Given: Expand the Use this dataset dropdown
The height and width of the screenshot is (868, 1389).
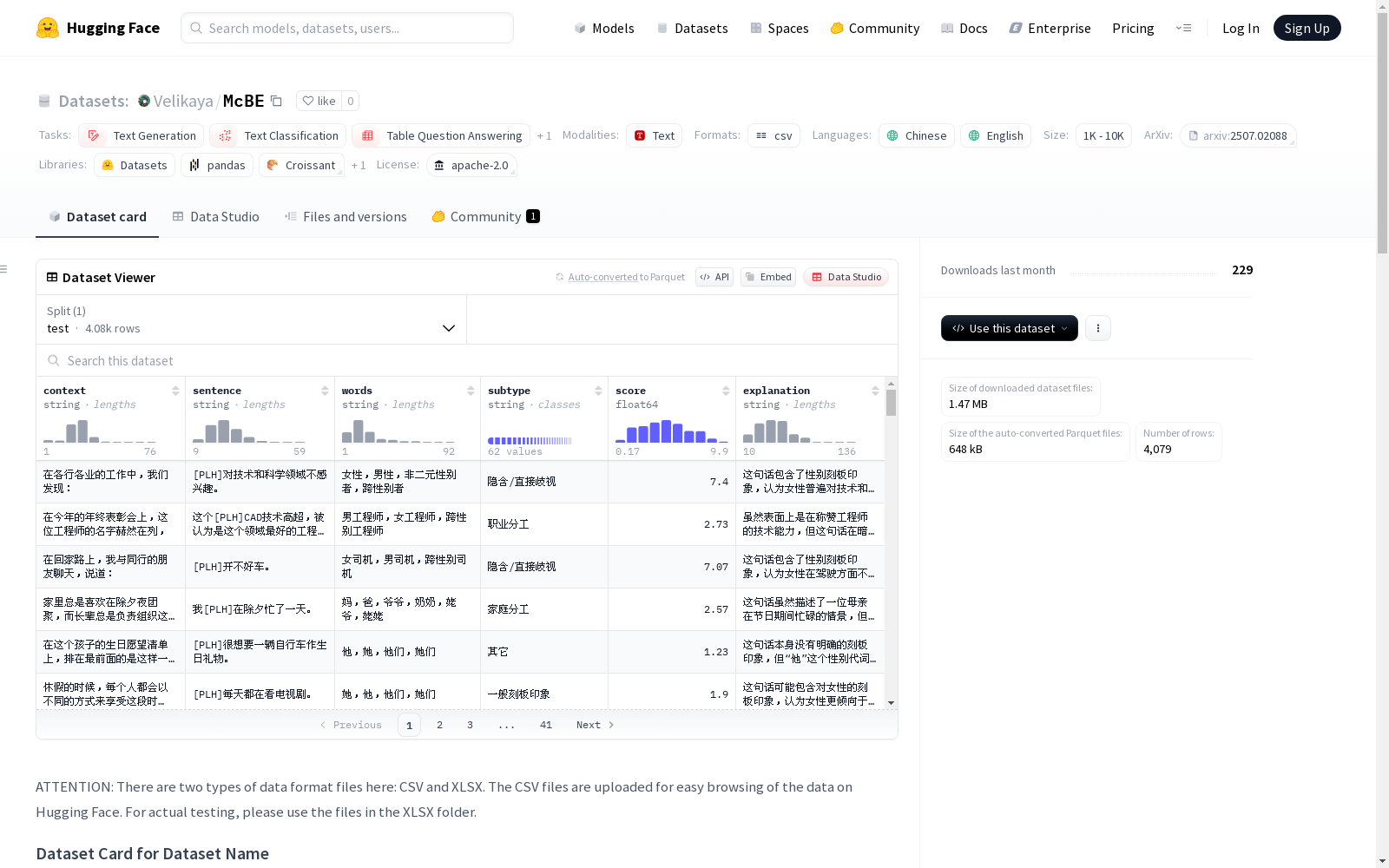Looking at the screenshot, I should (1010, 328).
